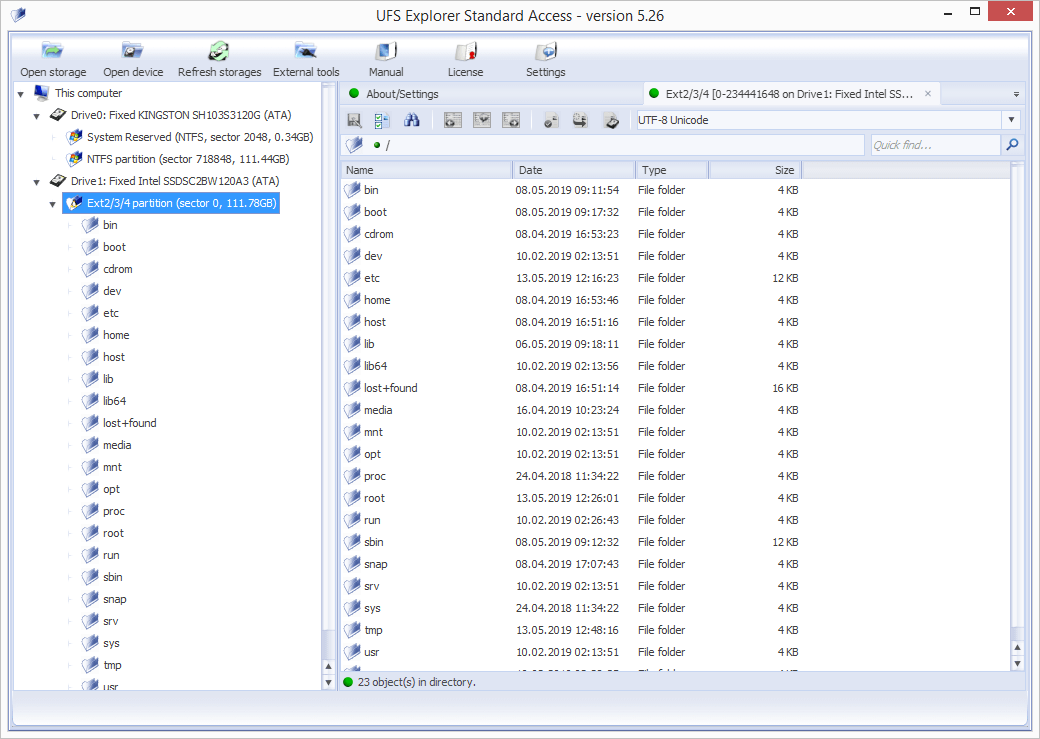Sort by Size column header
This screenshot has height=739, width=1040.
pyautogui.click(x=755, y=170)
